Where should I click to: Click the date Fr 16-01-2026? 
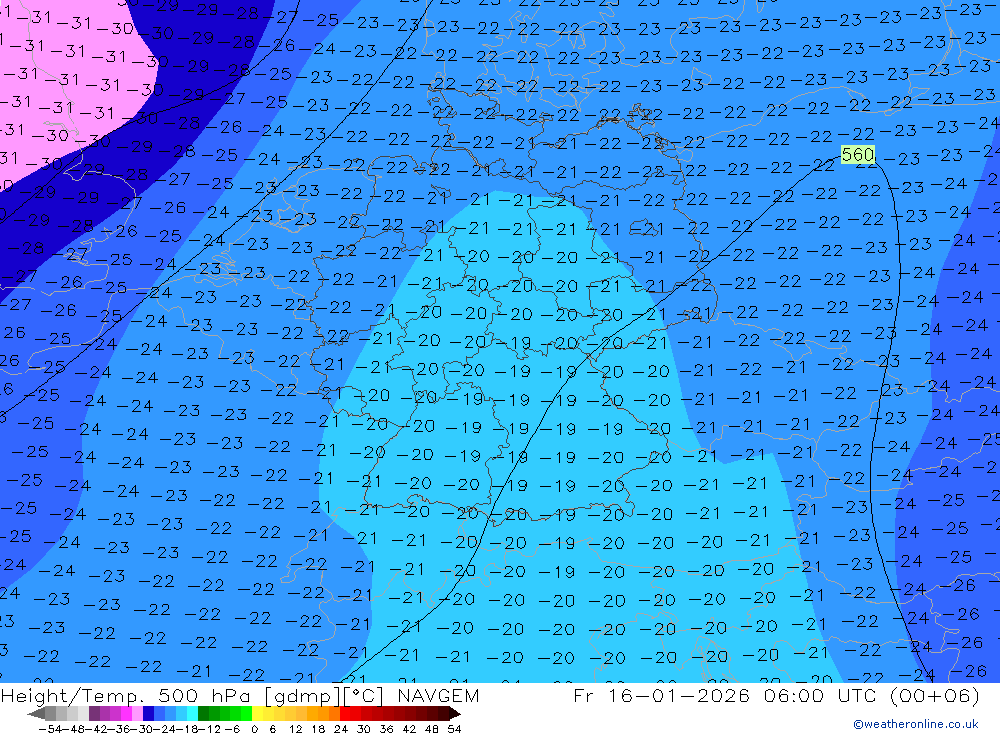[662, 696]
